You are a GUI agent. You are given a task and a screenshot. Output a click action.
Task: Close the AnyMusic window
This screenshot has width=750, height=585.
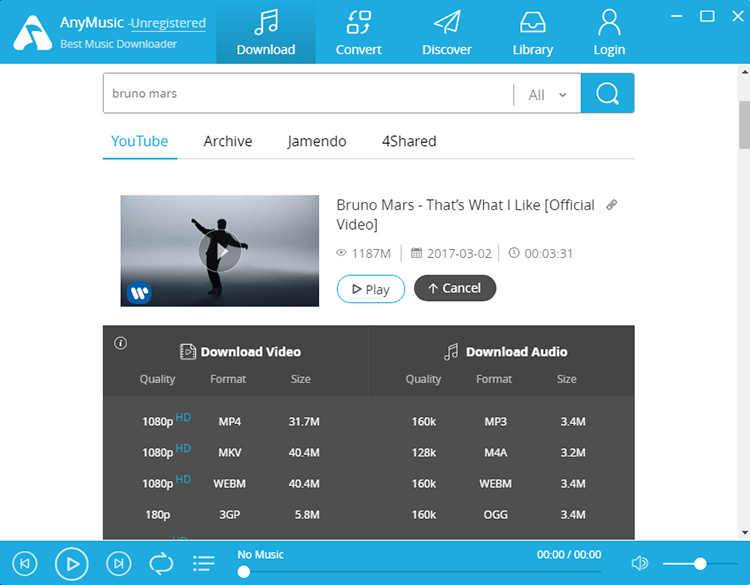(x=738, y=16)
